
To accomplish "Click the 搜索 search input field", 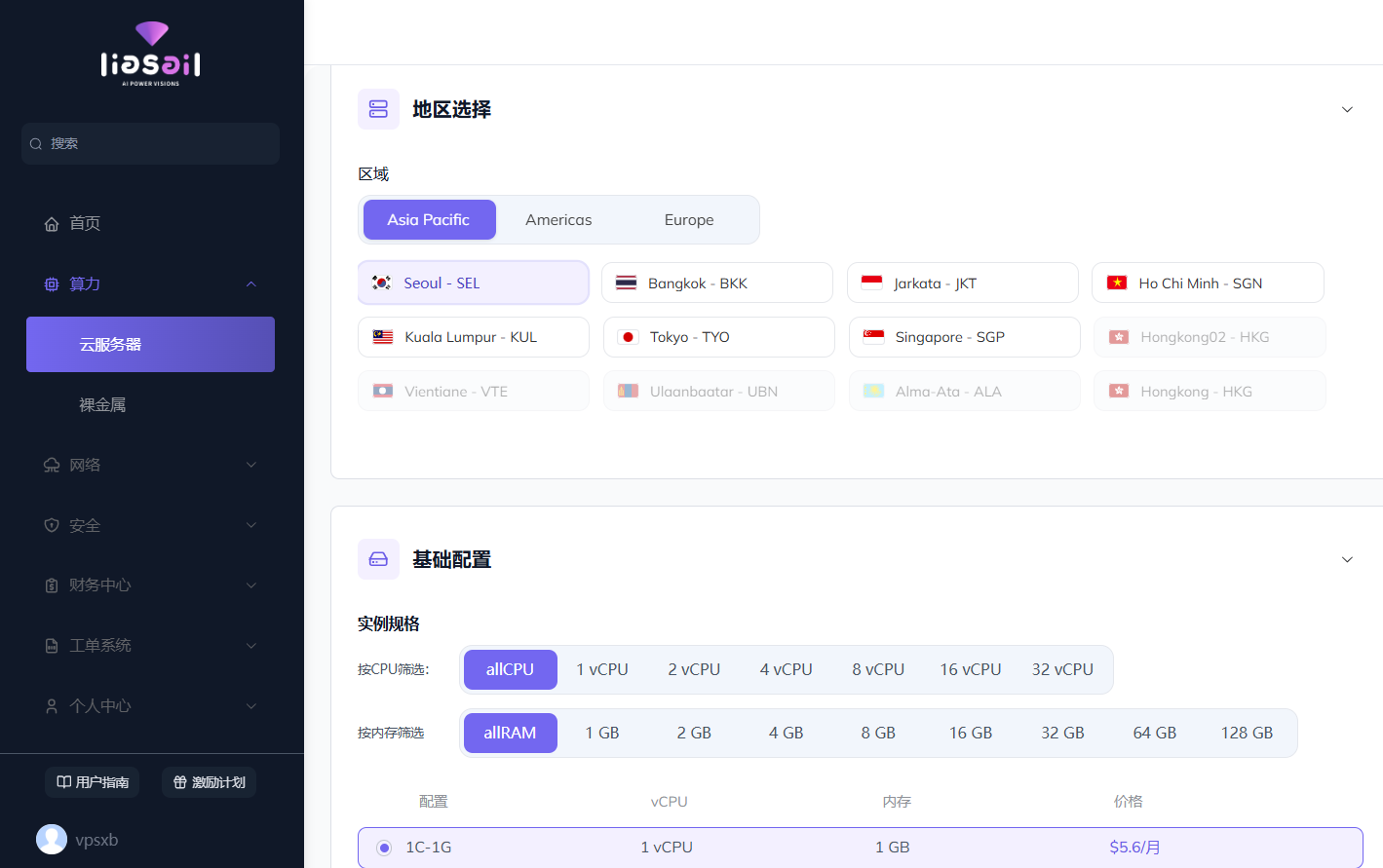I will pyautogui.click(x=150, y=142).
